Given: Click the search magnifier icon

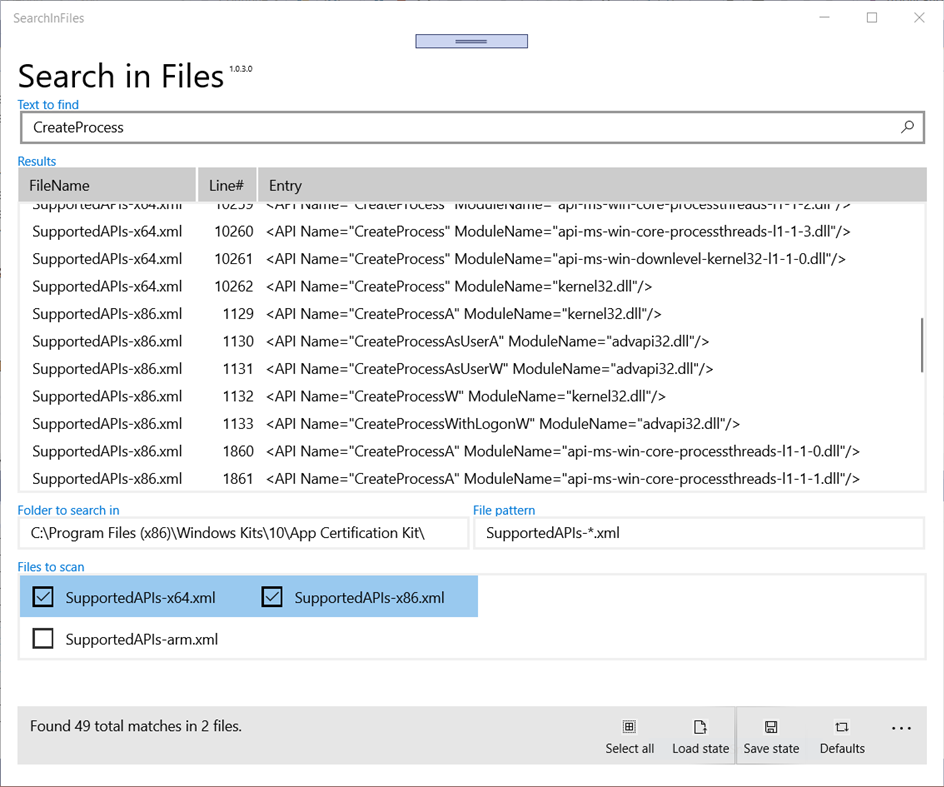Looking at the screenshot, I should (x=907, y=127).
